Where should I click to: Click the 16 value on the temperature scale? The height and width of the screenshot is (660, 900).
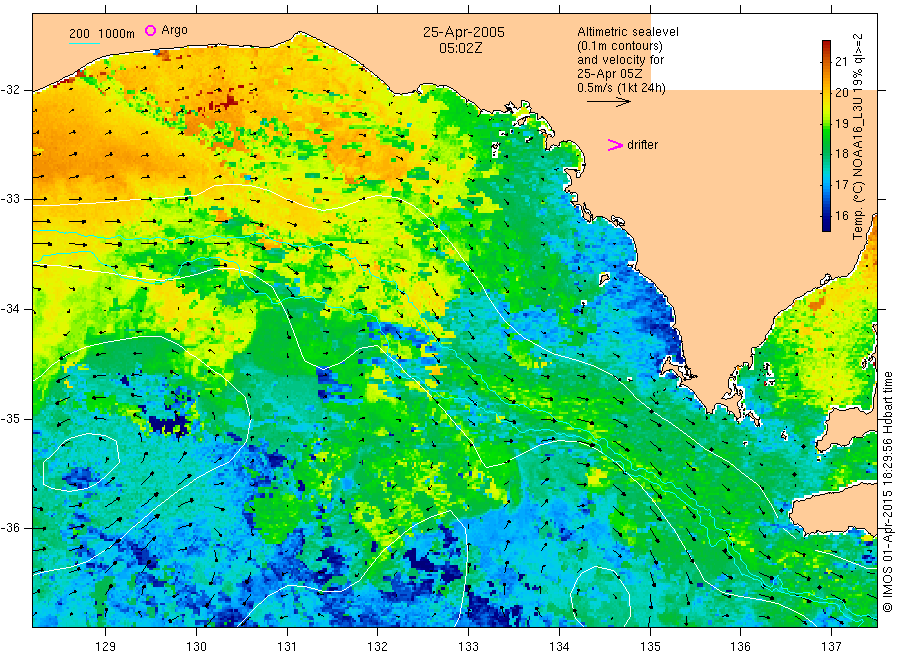(x=841, y=216)
